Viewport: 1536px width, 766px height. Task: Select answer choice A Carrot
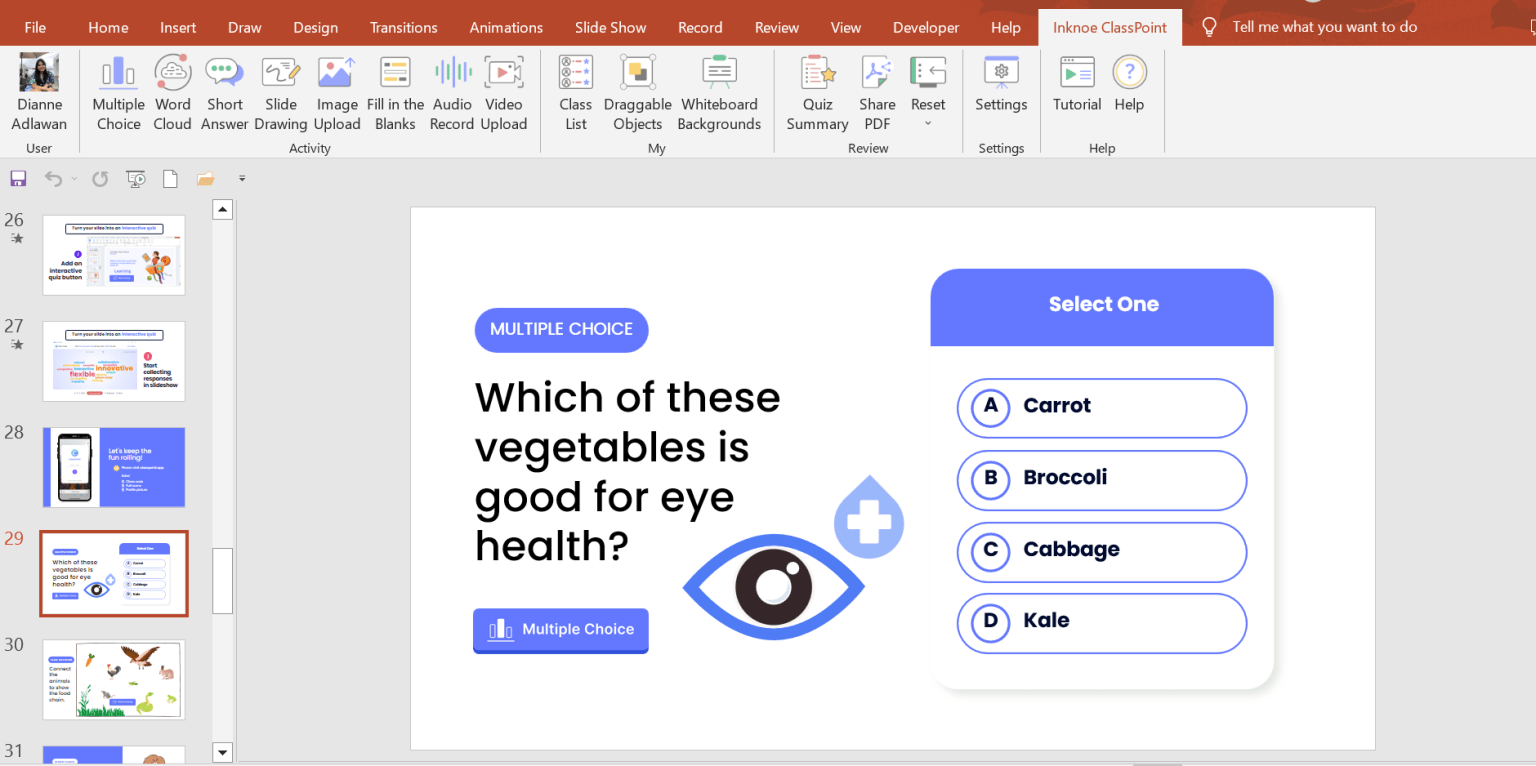(1101, 408)
